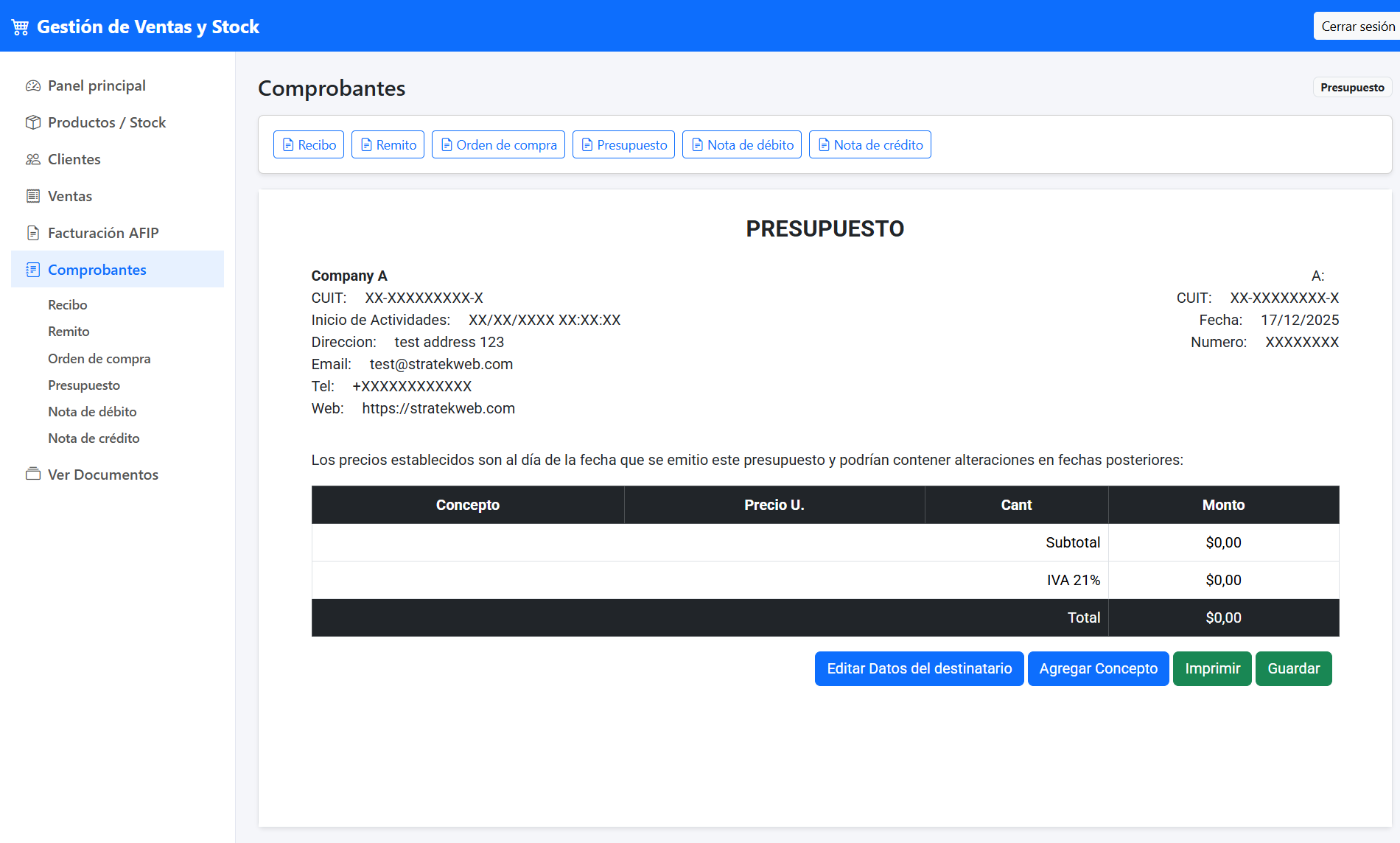Open Remito in the sidebar submenu

point(69,332)
